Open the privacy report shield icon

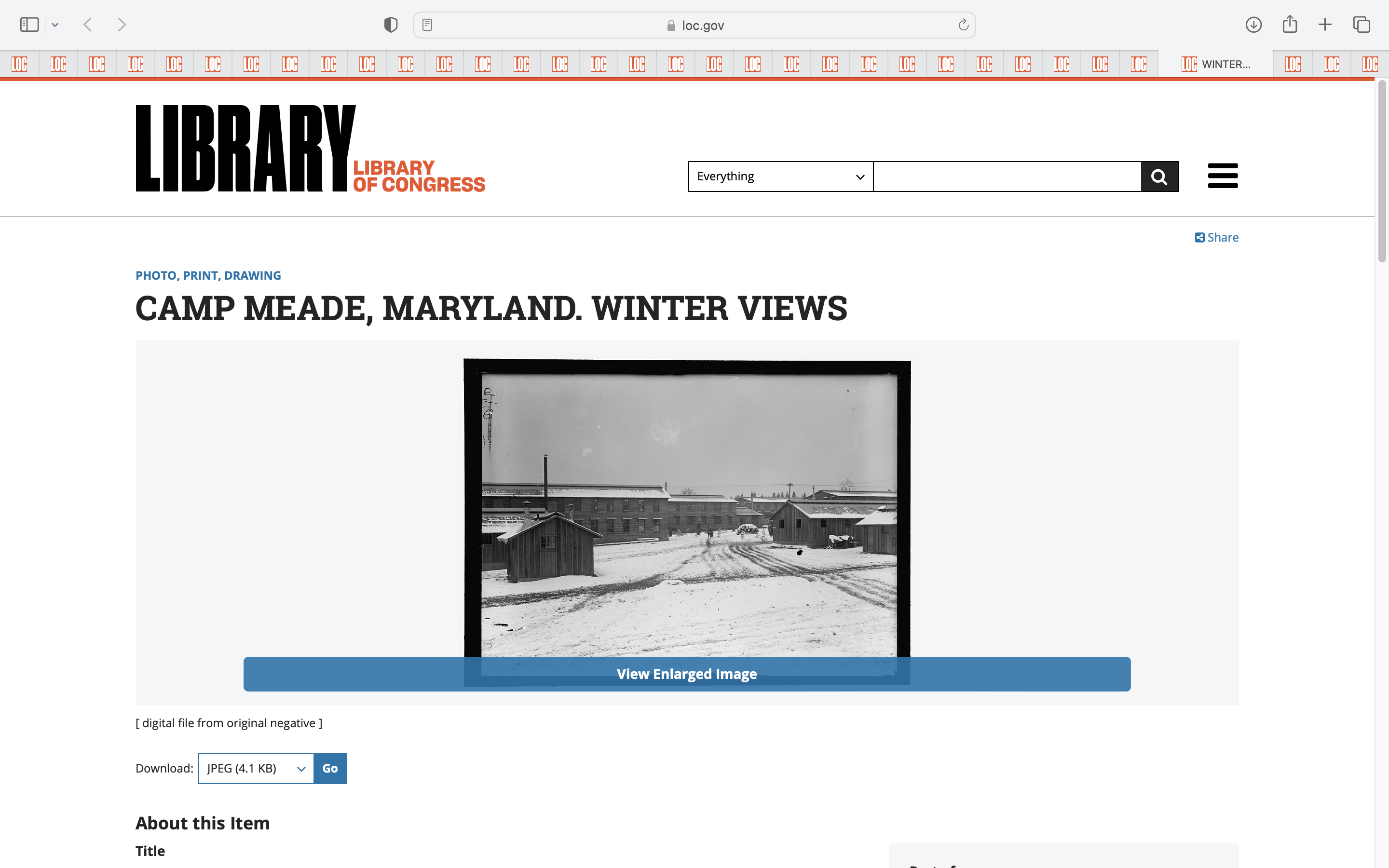click(391, 25)
